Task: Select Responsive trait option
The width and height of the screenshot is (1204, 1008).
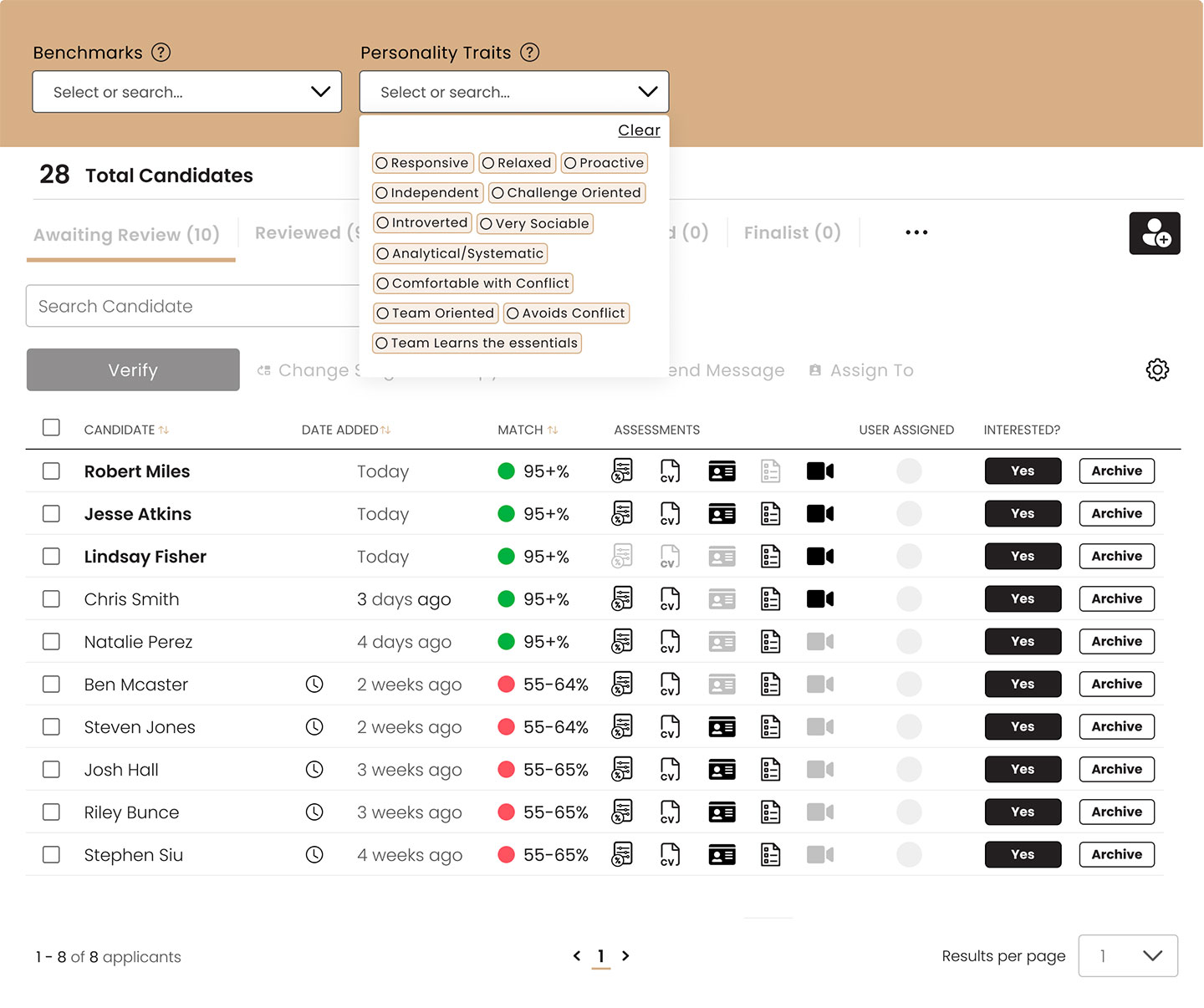Action: [x=423, y=163]
